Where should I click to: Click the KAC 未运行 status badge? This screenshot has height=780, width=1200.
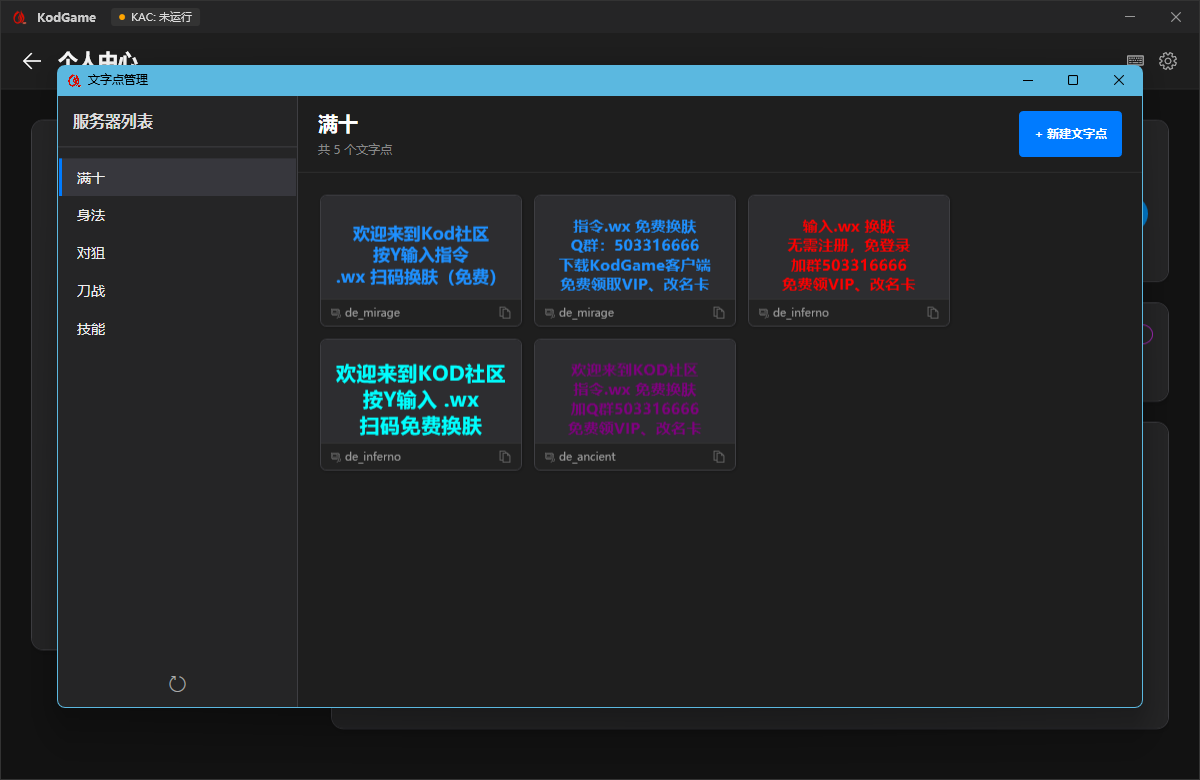coord(155,17)
